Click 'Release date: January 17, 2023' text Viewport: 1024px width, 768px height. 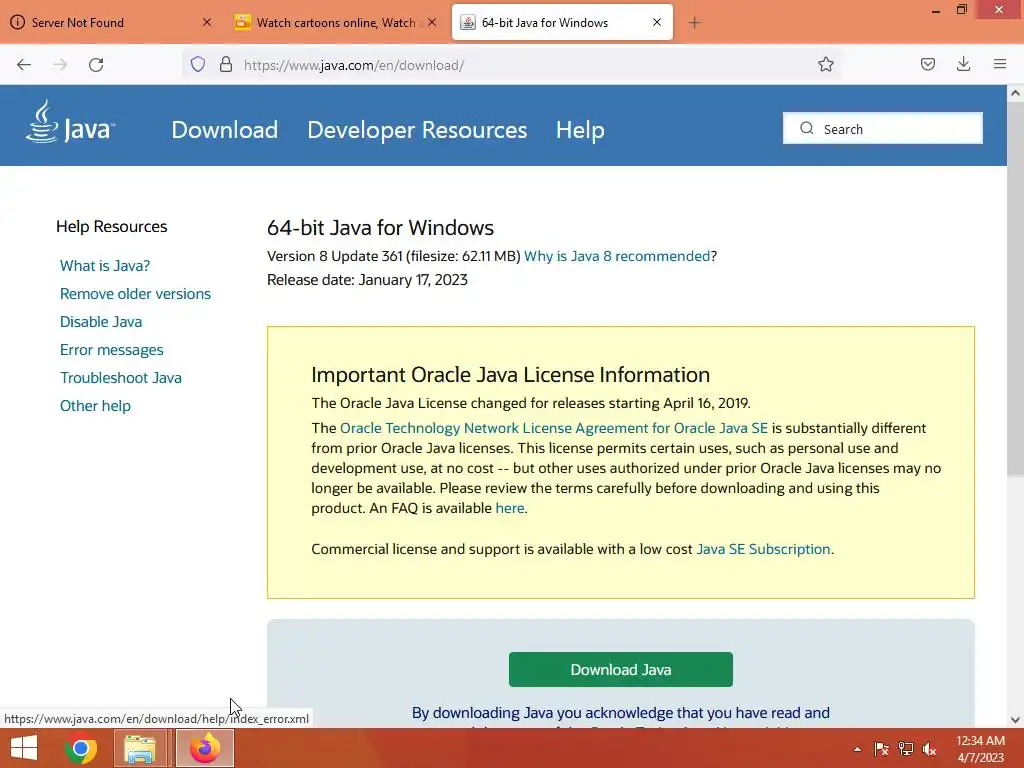(367, 280)
